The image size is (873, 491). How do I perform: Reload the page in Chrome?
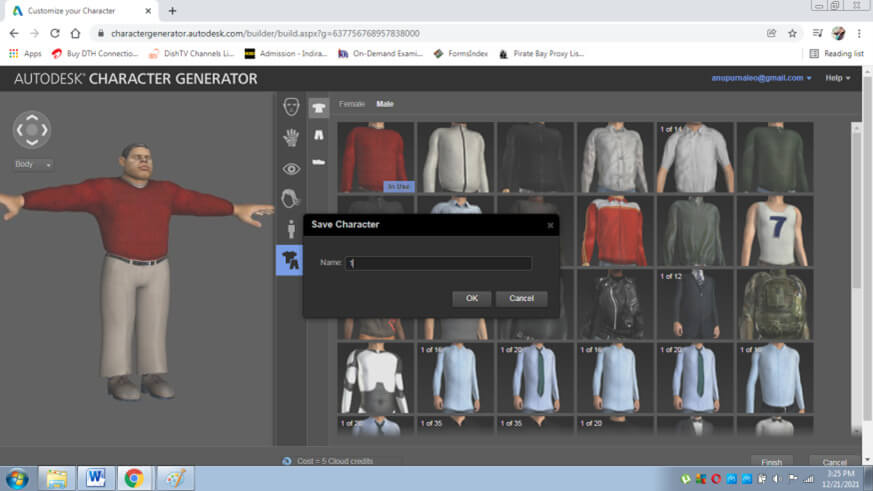coord(55,33)
